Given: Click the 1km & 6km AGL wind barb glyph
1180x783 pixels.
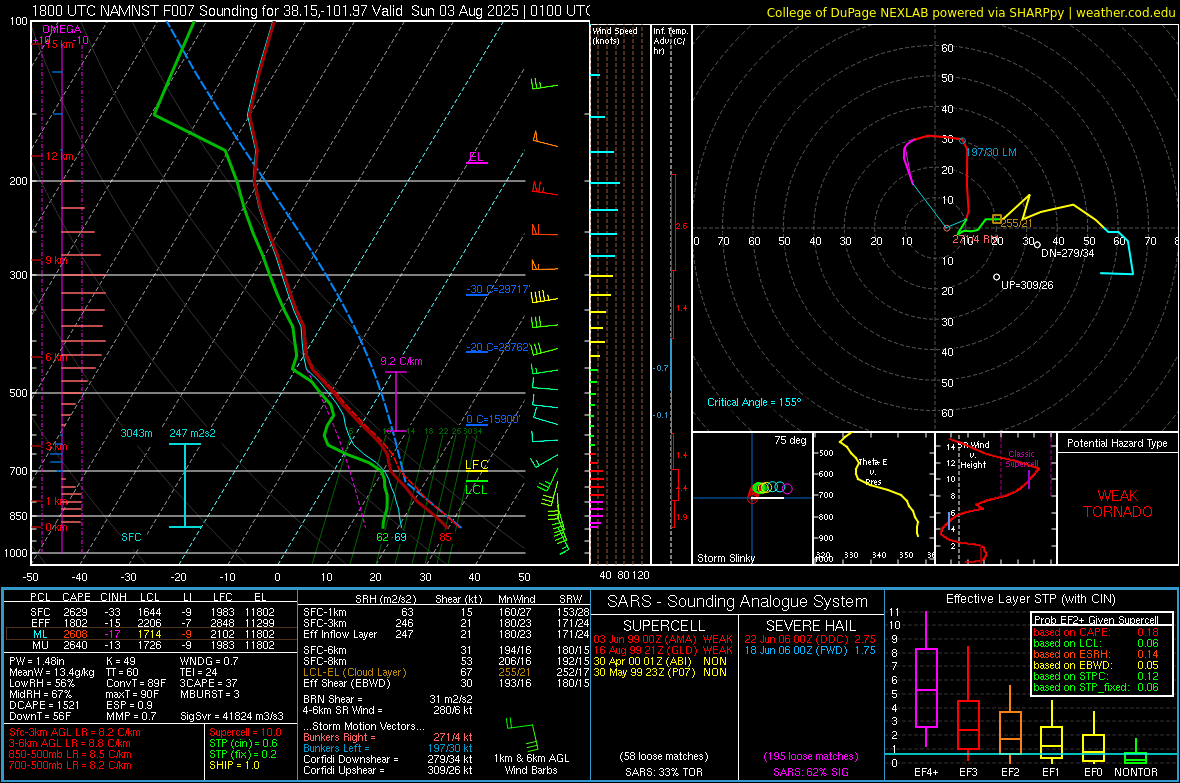Looking at the screenshot, I should pyautogui.click(x=522, y=733).
